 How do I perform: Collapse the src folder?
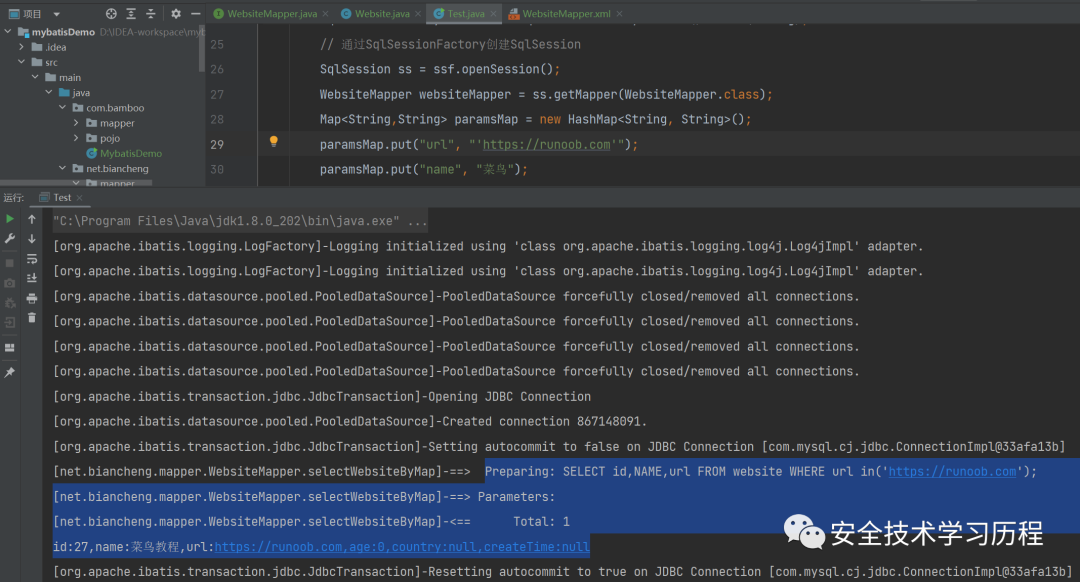(21, 62)
